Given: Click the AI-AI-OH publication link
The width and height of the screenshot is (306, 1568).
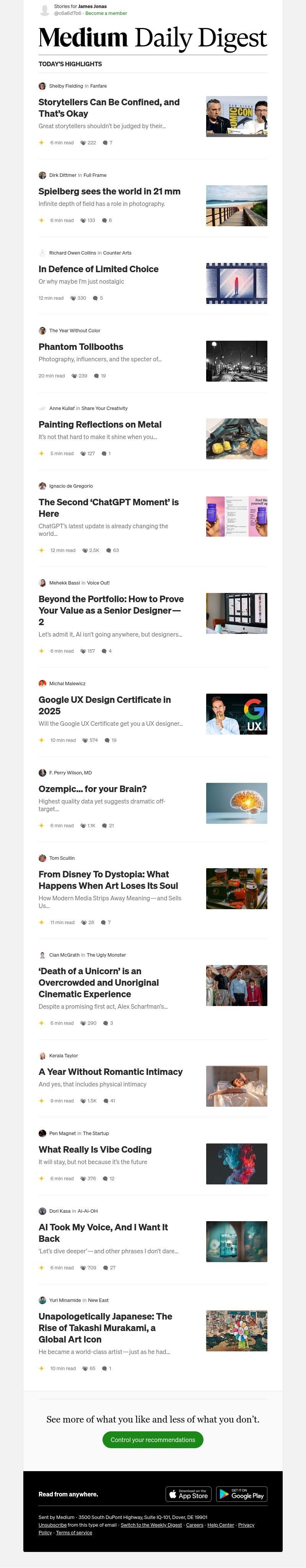Looking at the screenshot, I should tap(88, 1211).
